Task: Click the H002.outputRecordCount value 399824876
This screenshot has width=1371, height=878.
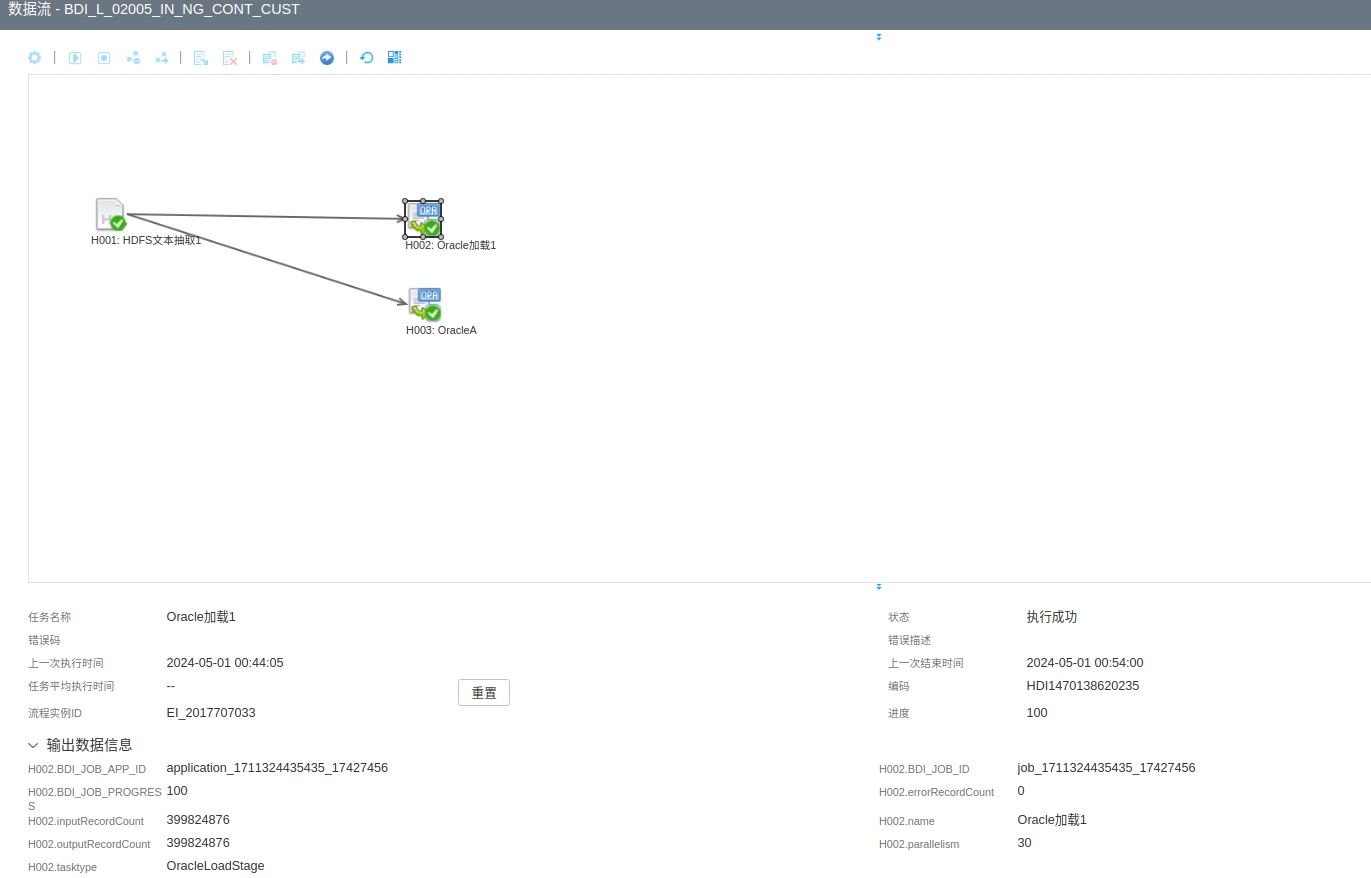Action: (x=198, y=843)
